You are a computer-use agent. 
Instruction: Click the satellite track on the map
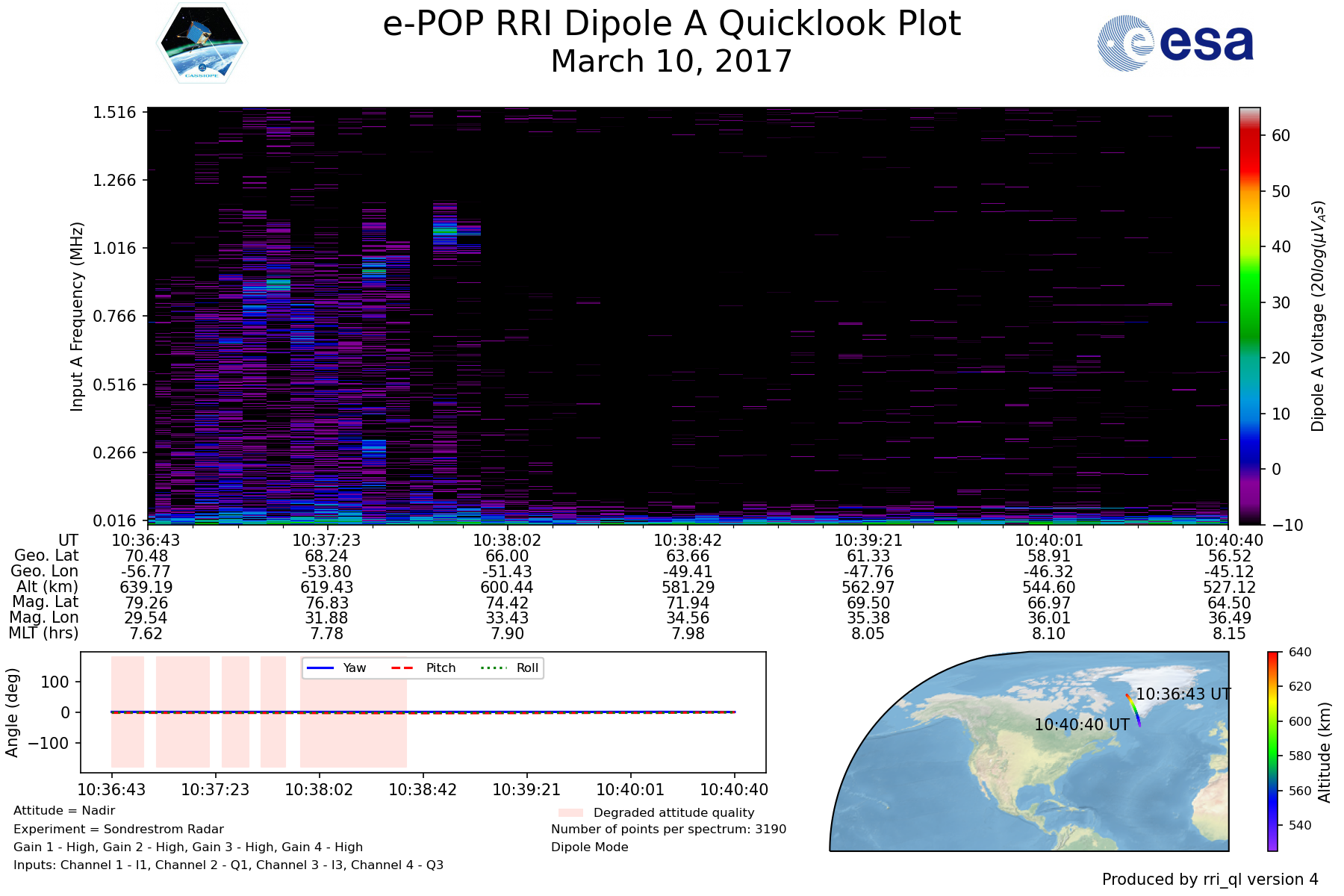coord(1133,709)
